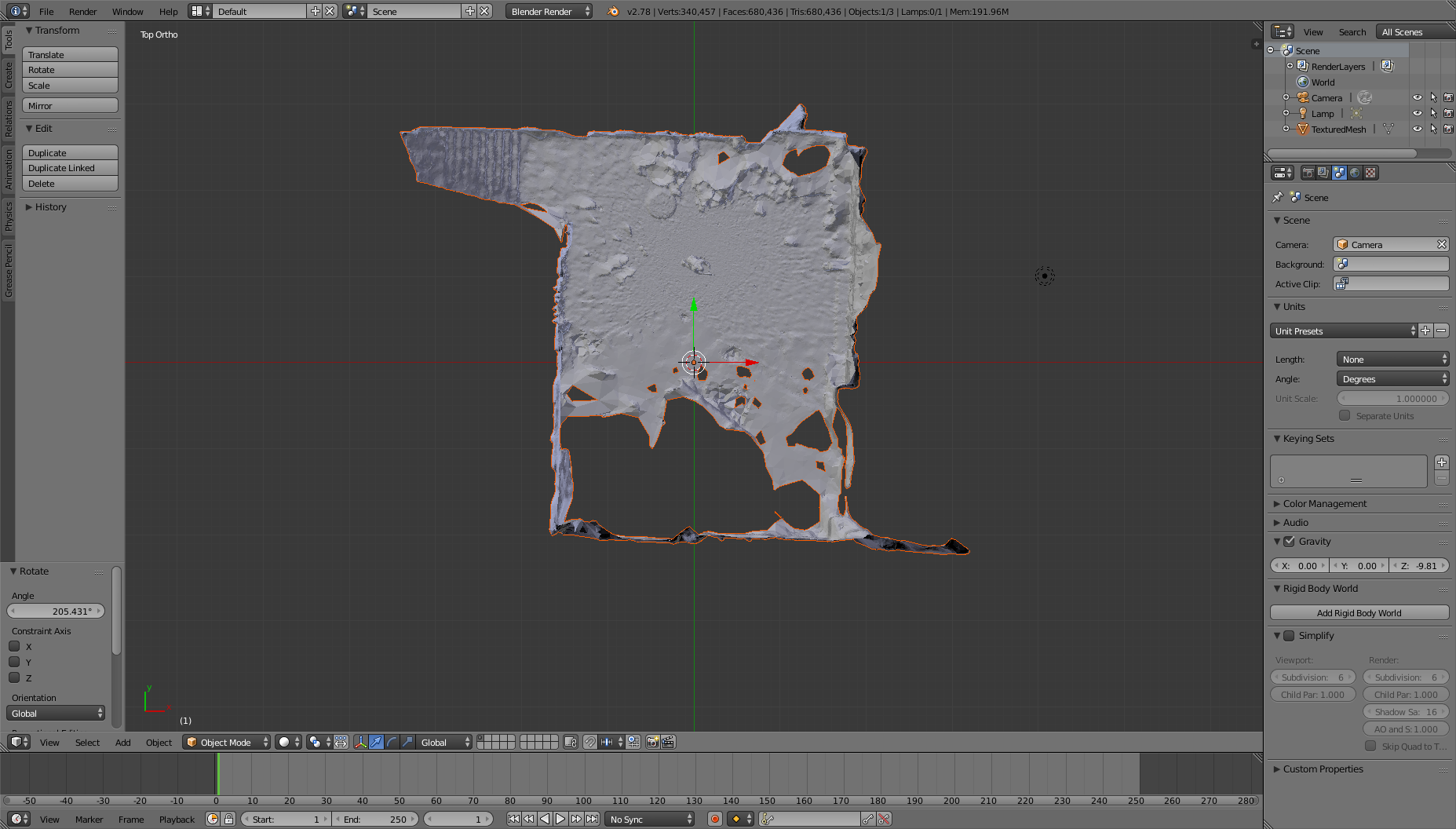Open the World properties tab (globe icon)
Viewport: 1456px width, 829px height.
1355,173
